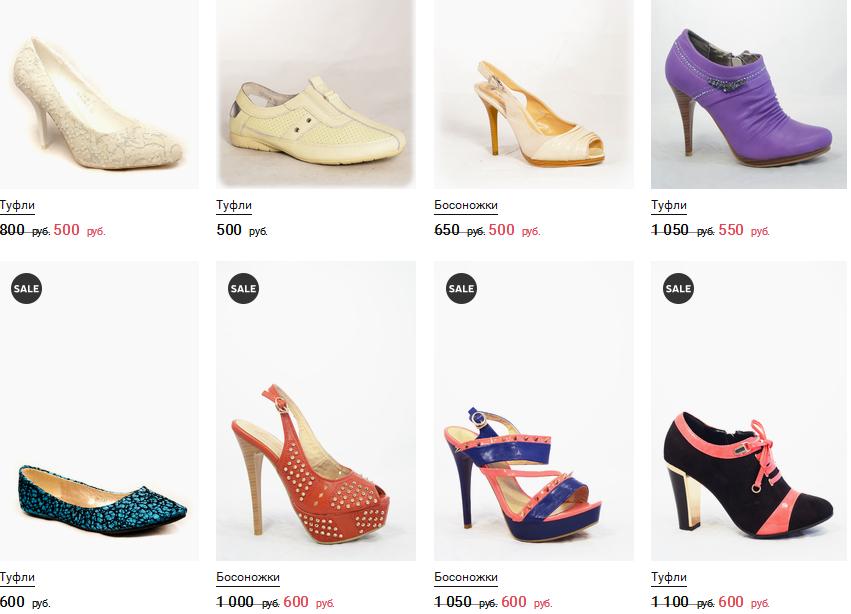Click the Туфли link under the white lace pump
Screen dimensions: 851x614
17,205
